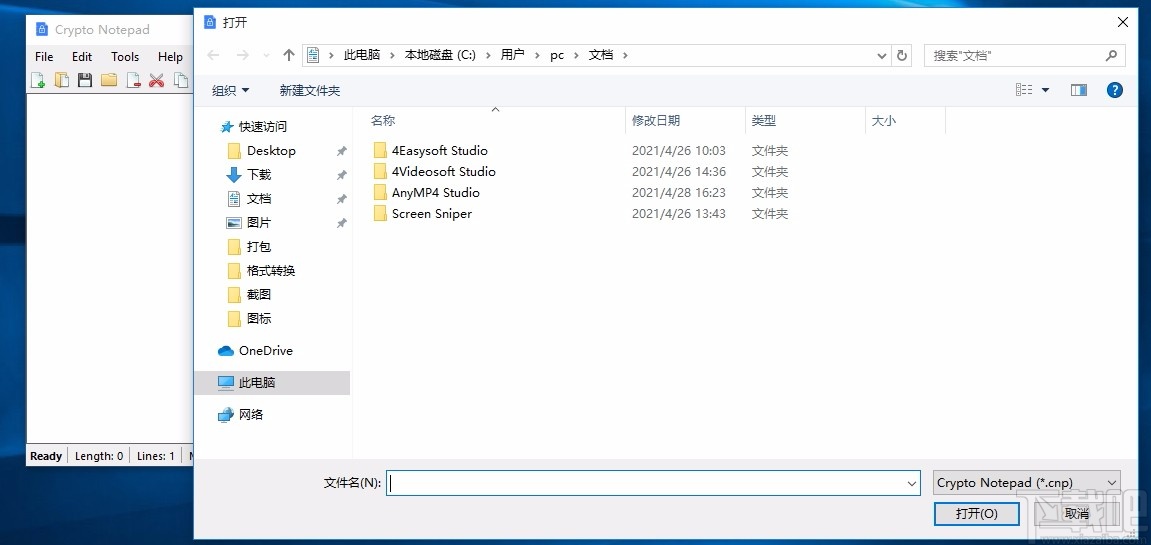Click 此电脑 in address path
The image size is (1151, 545).
(362, 55)
